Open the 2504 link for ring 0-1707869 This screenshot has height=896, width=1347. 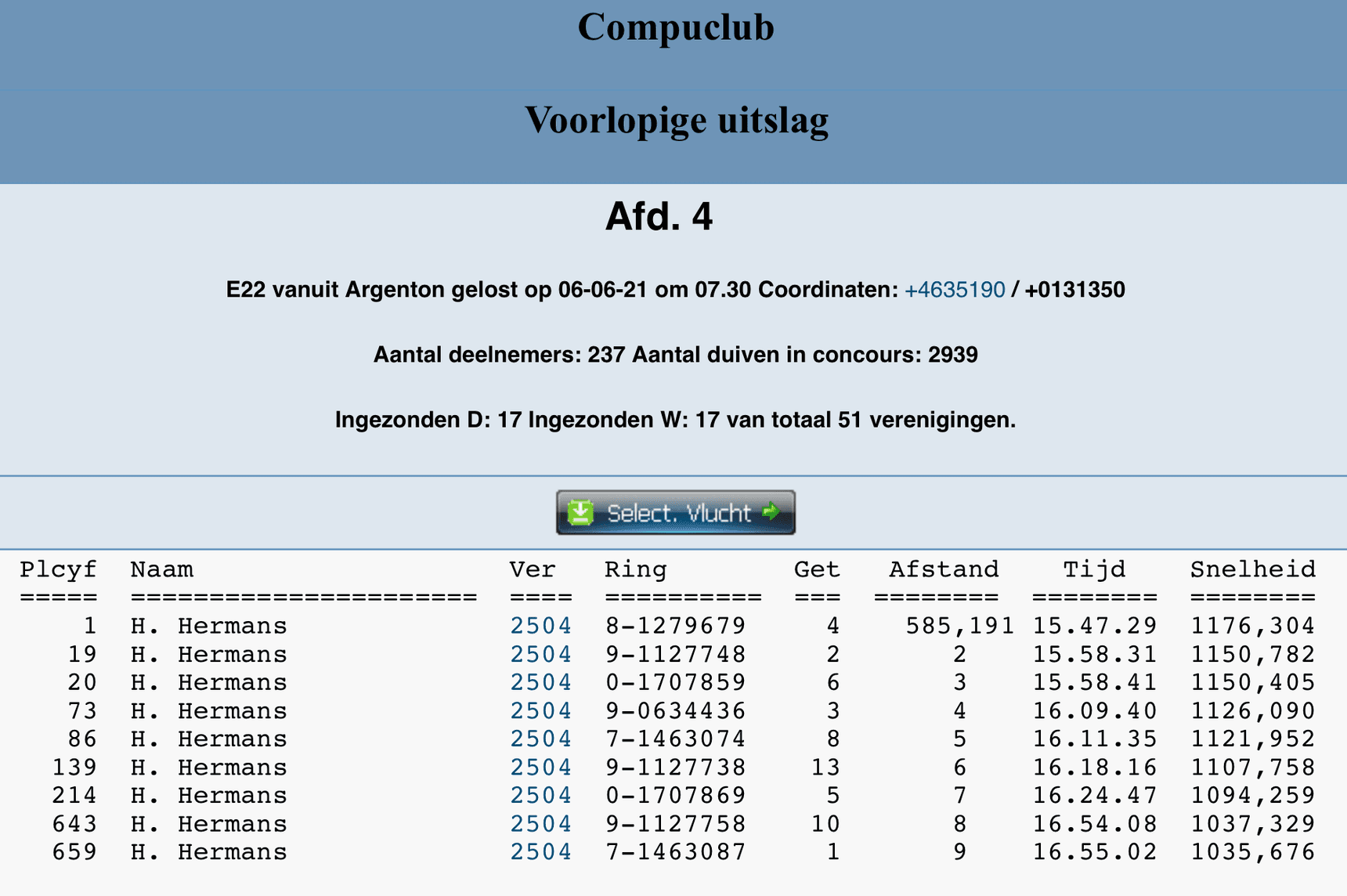point(540,795)
